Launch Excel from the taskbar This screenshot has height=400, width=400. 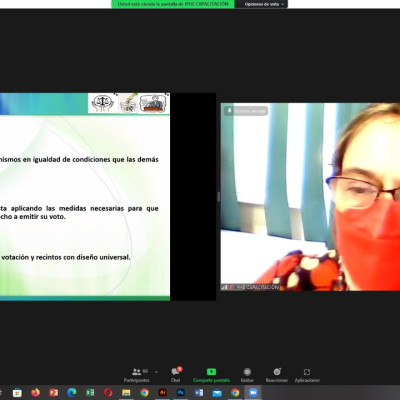90,393
